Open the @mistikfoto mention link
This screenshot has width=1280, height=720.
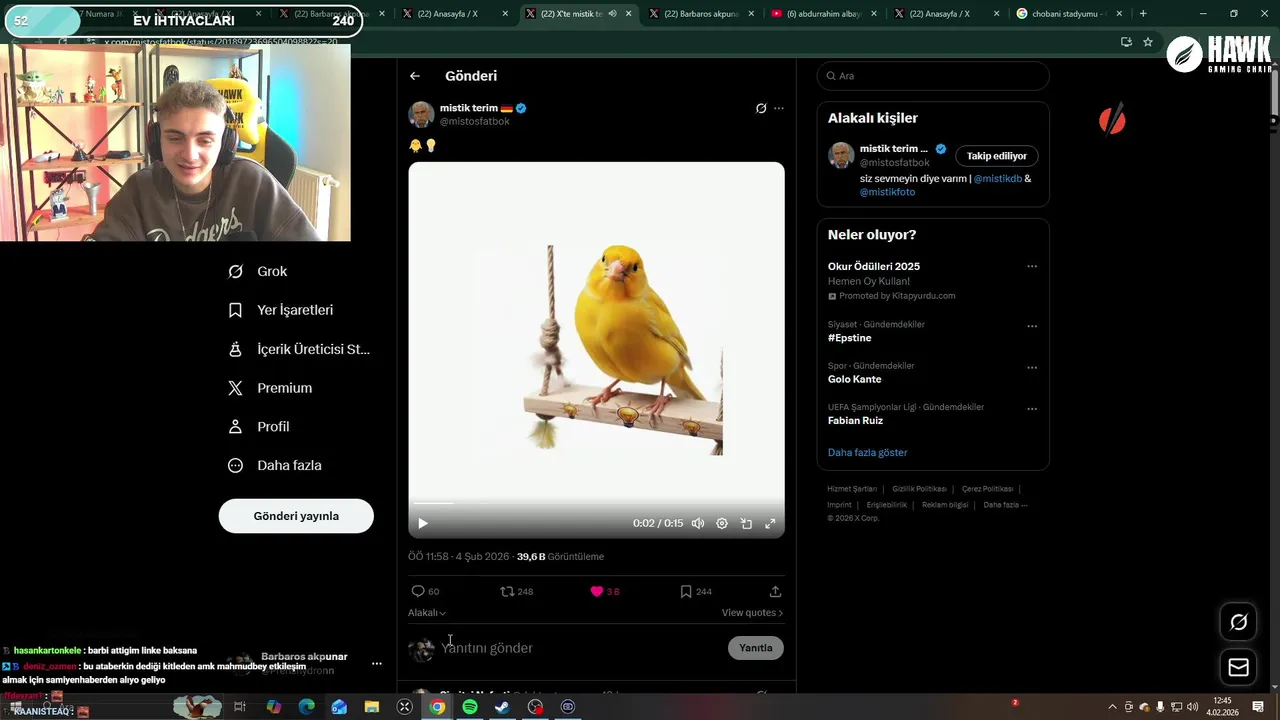pyautogui.click(x=887, y=192)
